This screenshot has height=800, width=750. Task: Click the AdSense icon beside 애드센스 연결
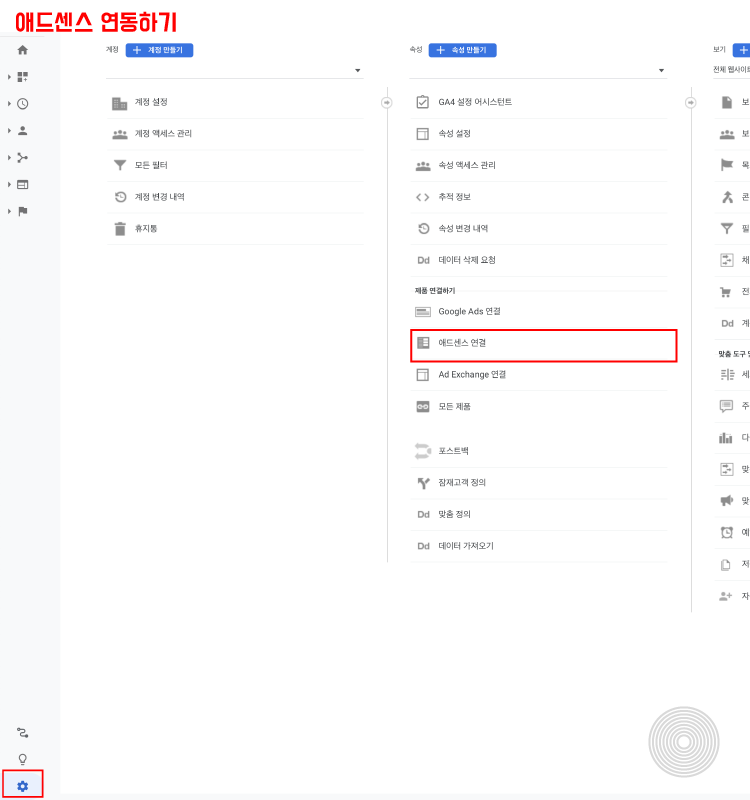click(423, 343)
